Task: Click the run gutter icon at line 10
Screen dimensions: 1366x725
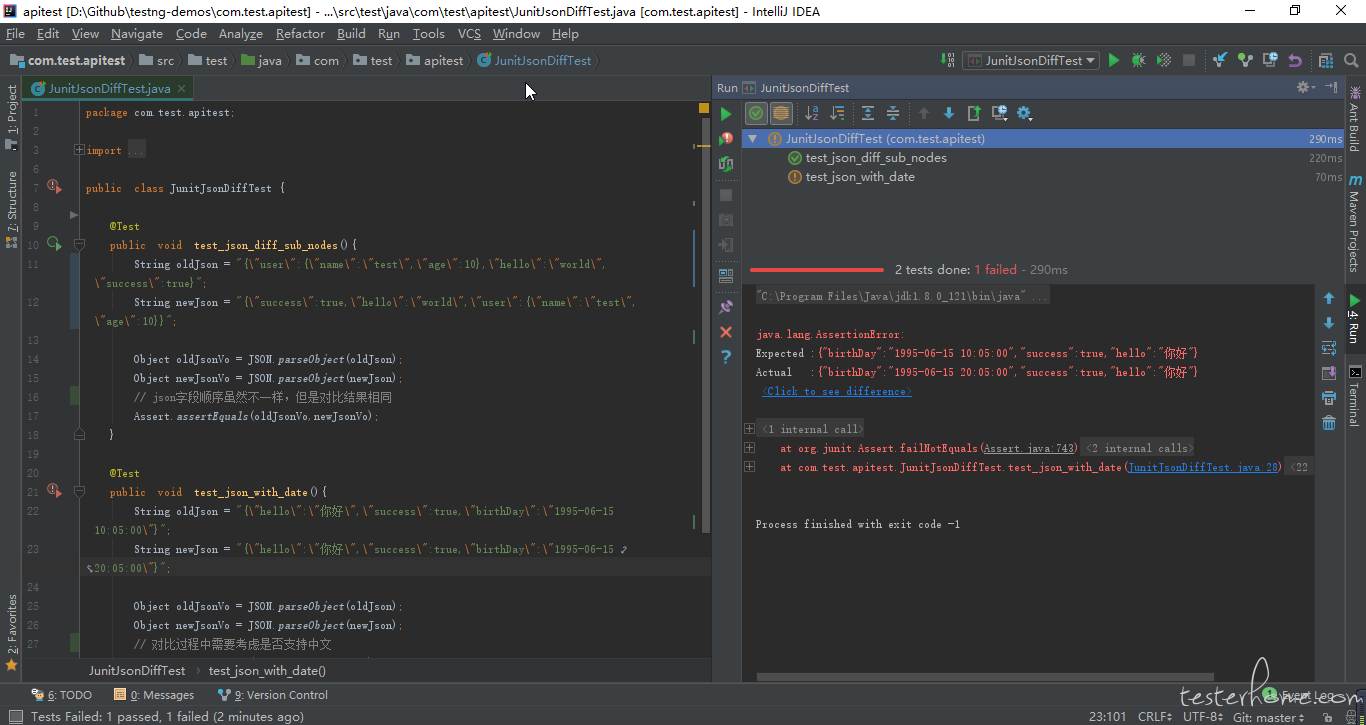Action: 54,244
